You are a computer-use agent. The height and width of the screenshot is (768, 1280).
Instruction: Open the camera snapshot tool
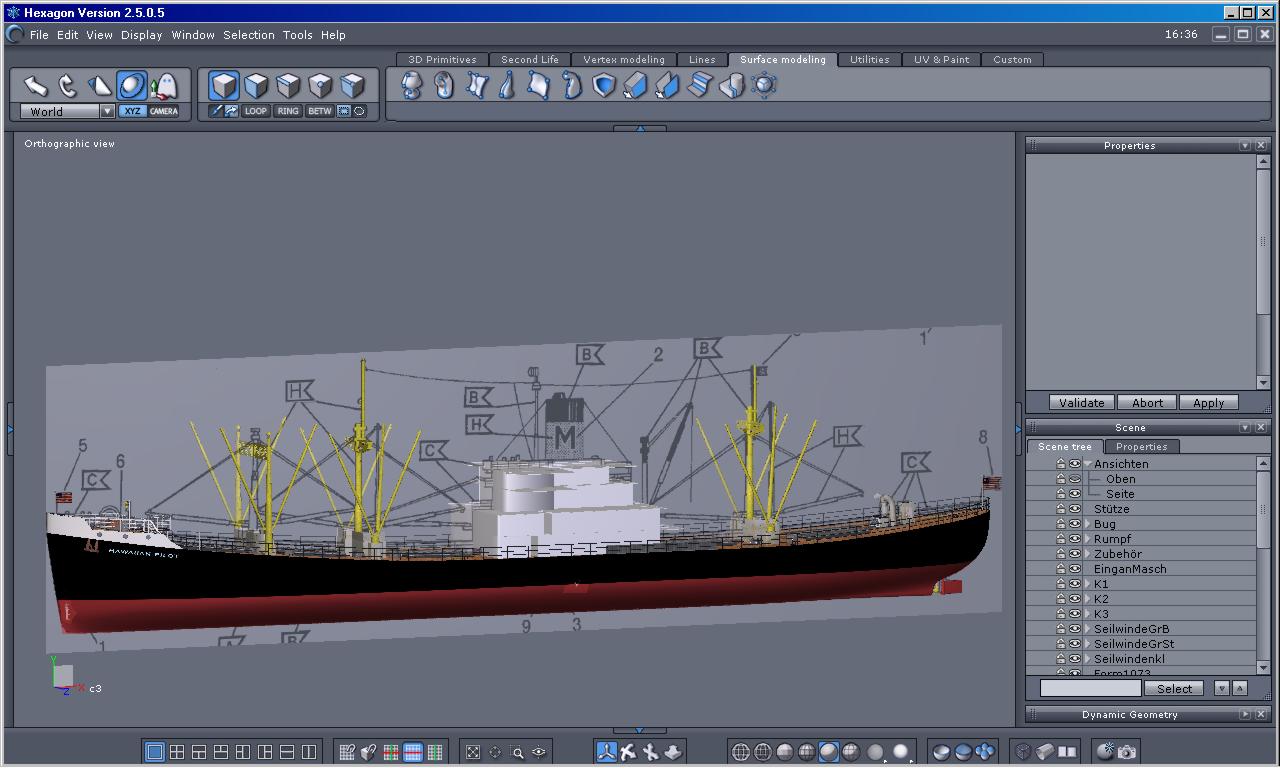click(1127, 752)
